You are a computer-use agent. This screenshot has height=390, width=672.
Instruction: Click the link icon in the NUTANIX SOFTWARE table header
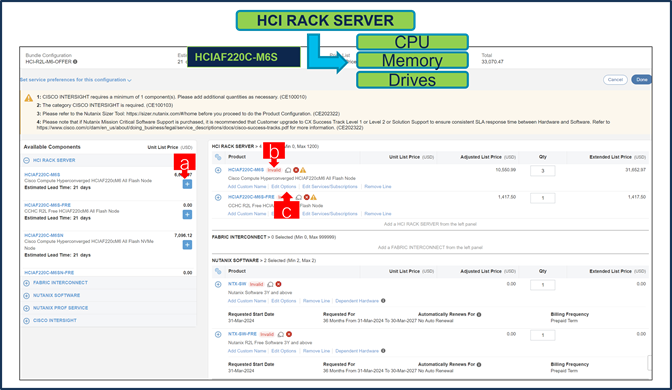[218, 271]
